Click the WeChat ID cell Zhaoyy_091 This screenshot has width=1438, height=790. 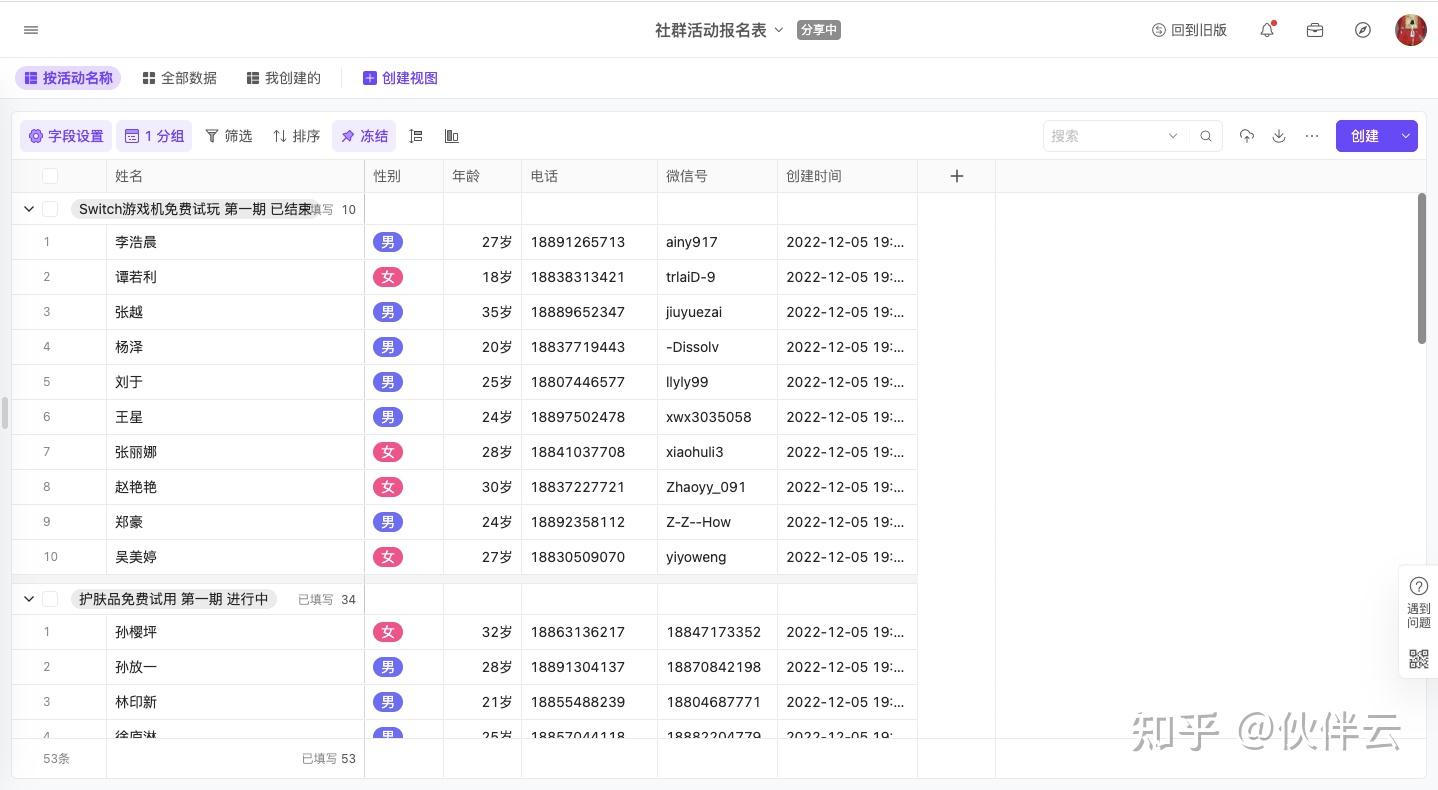(x=717, y=487)
